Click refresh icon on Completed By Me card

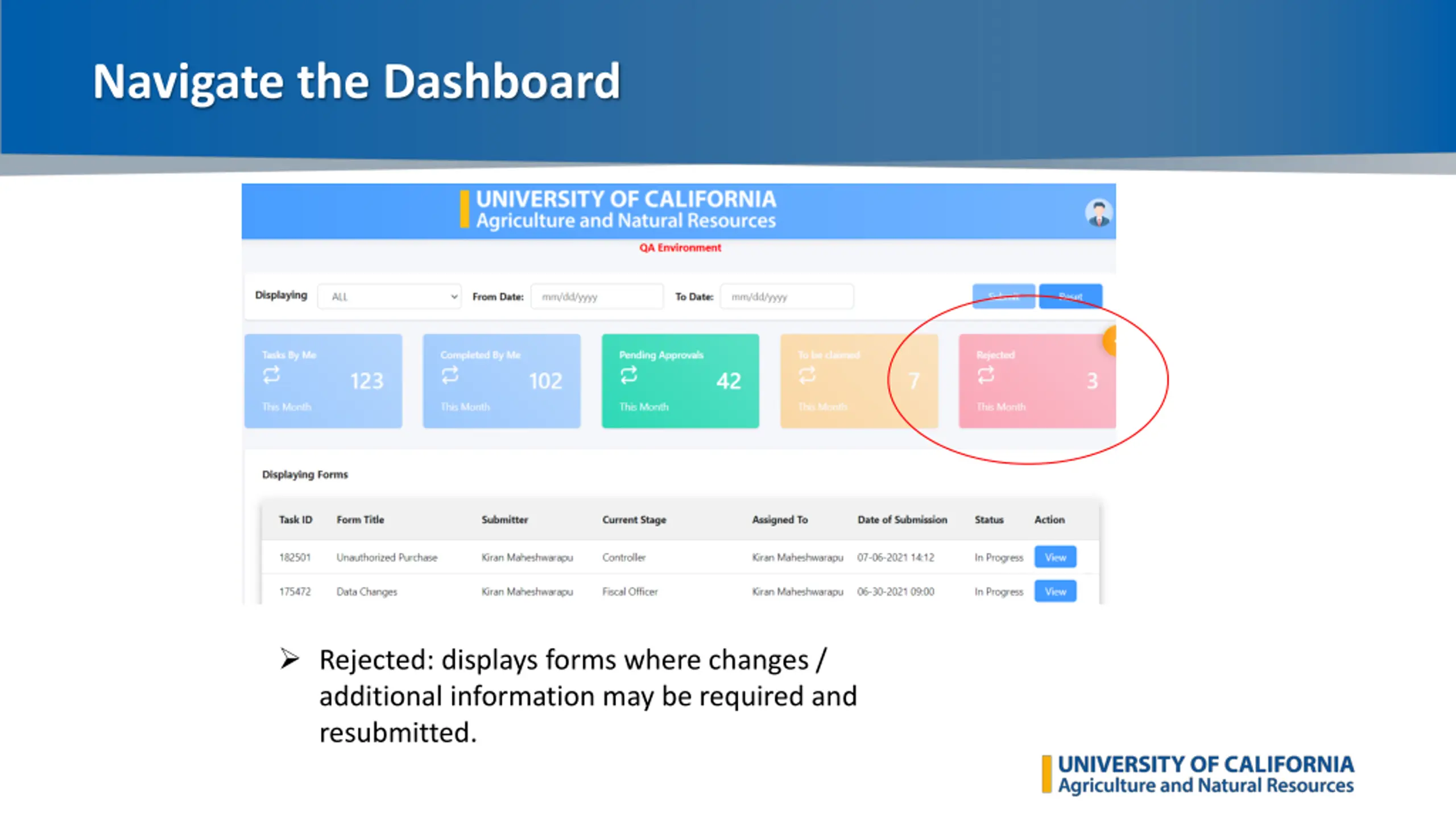[450, 375]
